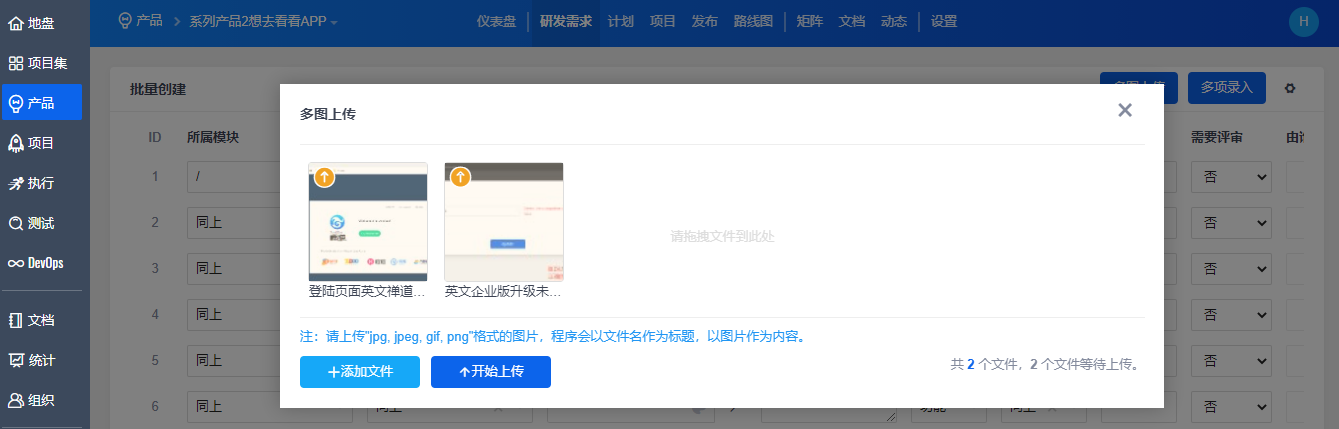Open 需要评审 dropdown in row 4

(x=1231, y=314)
